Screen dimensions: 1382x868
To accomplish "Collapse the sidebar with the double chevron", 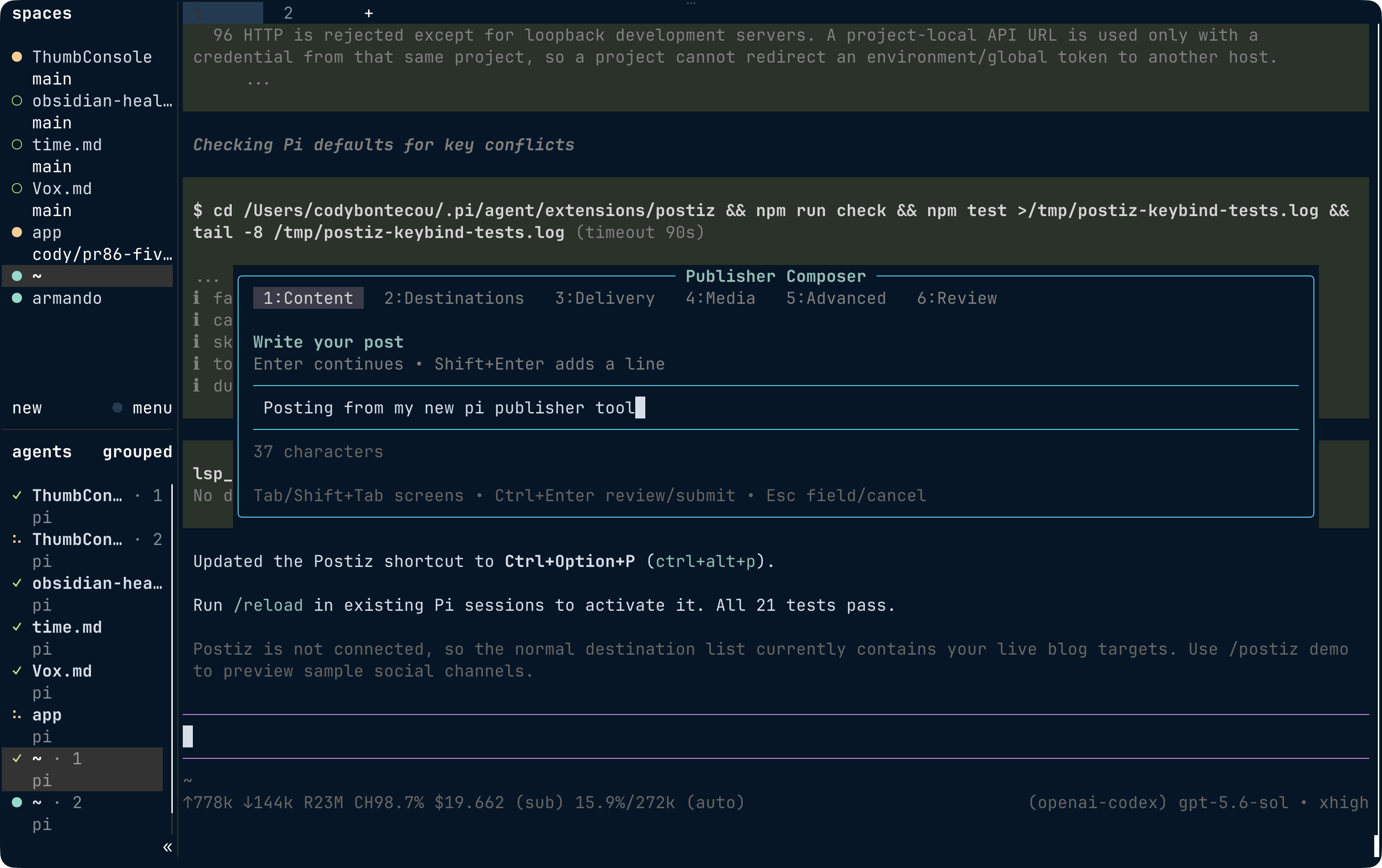I will point(167,847).
